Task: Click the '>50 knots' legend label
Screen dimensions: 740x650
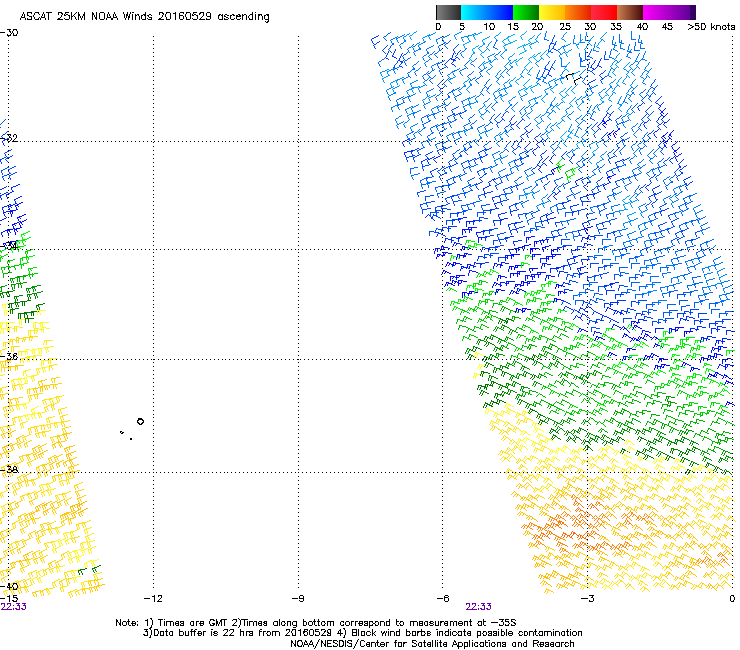Action: (x=711, y=27)
